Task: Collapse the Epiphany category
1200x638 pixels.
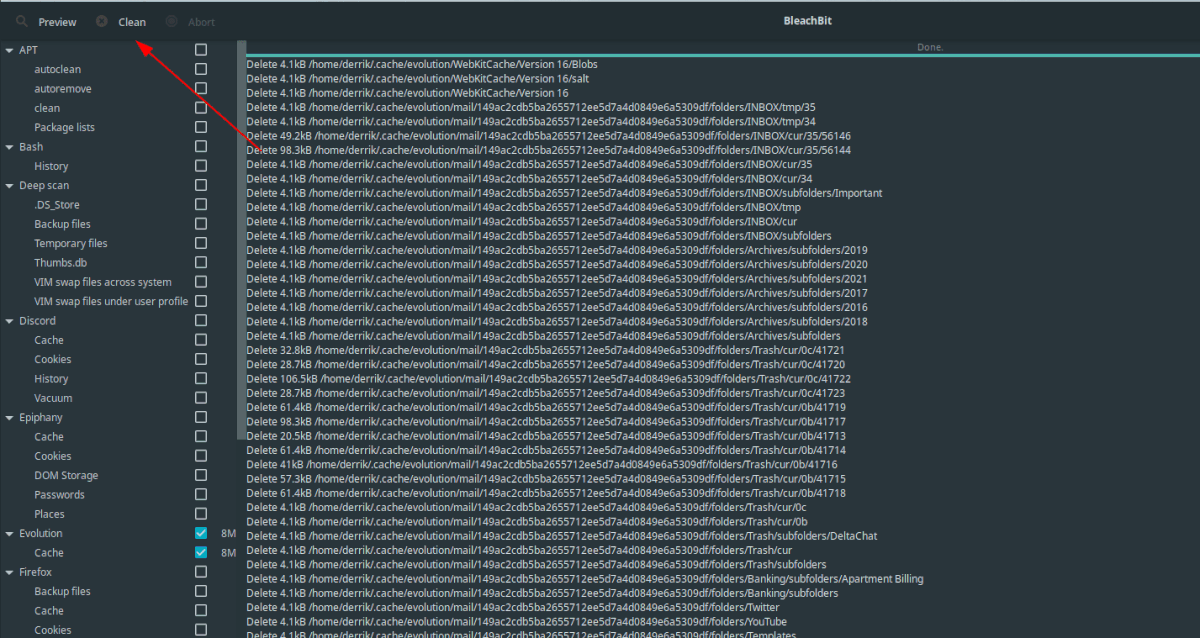Action: click(x=9, y=418)
